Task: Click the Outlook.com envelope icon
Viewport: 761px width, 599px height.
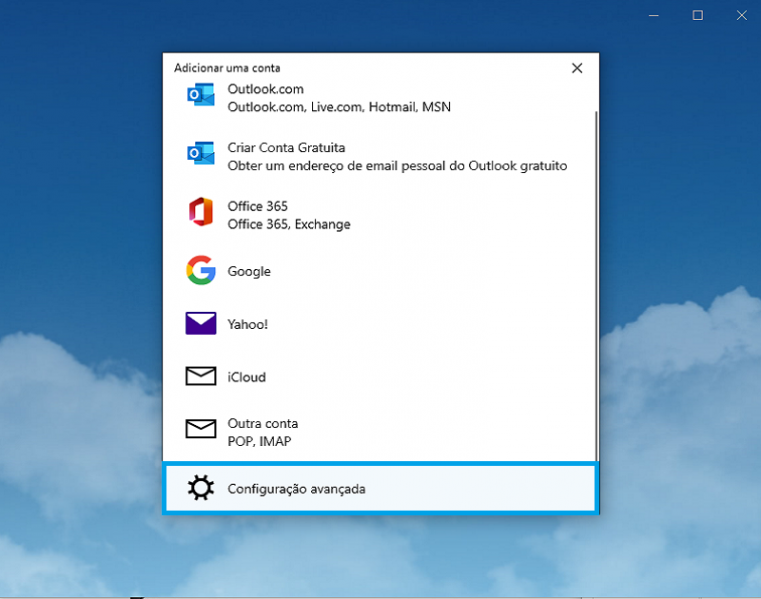Action: coord(200,95)
